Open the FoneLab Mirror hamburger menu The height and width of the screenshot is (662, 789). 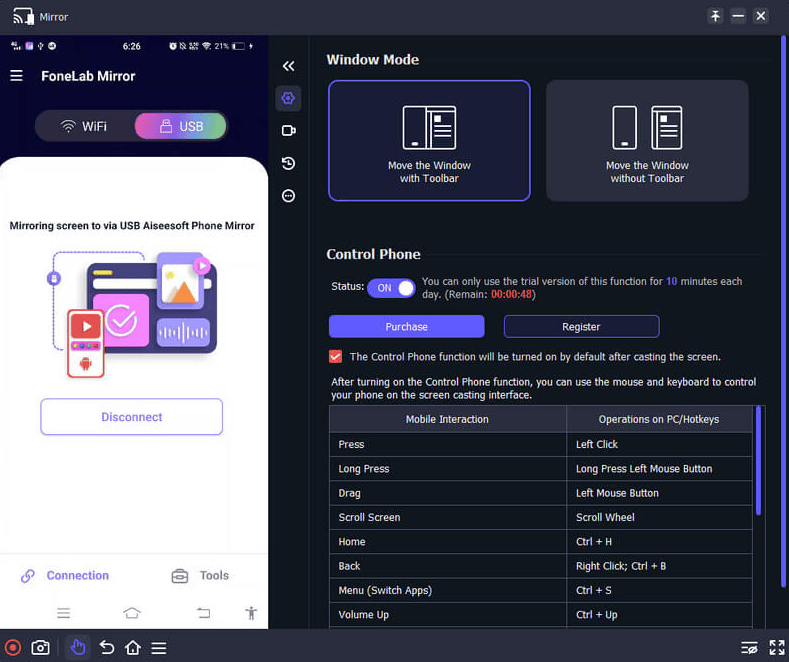tap(17, 76)
